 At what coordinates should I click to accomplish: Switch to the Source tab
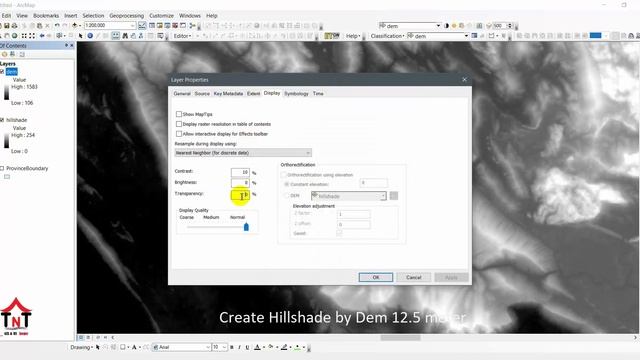[x=202, y=93]
